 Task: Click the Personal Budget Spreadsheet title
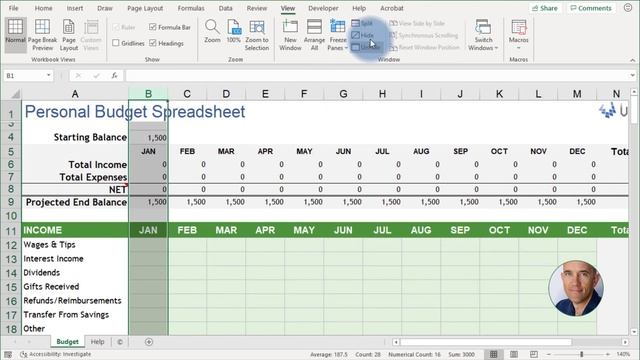click(x=135, y=112)
